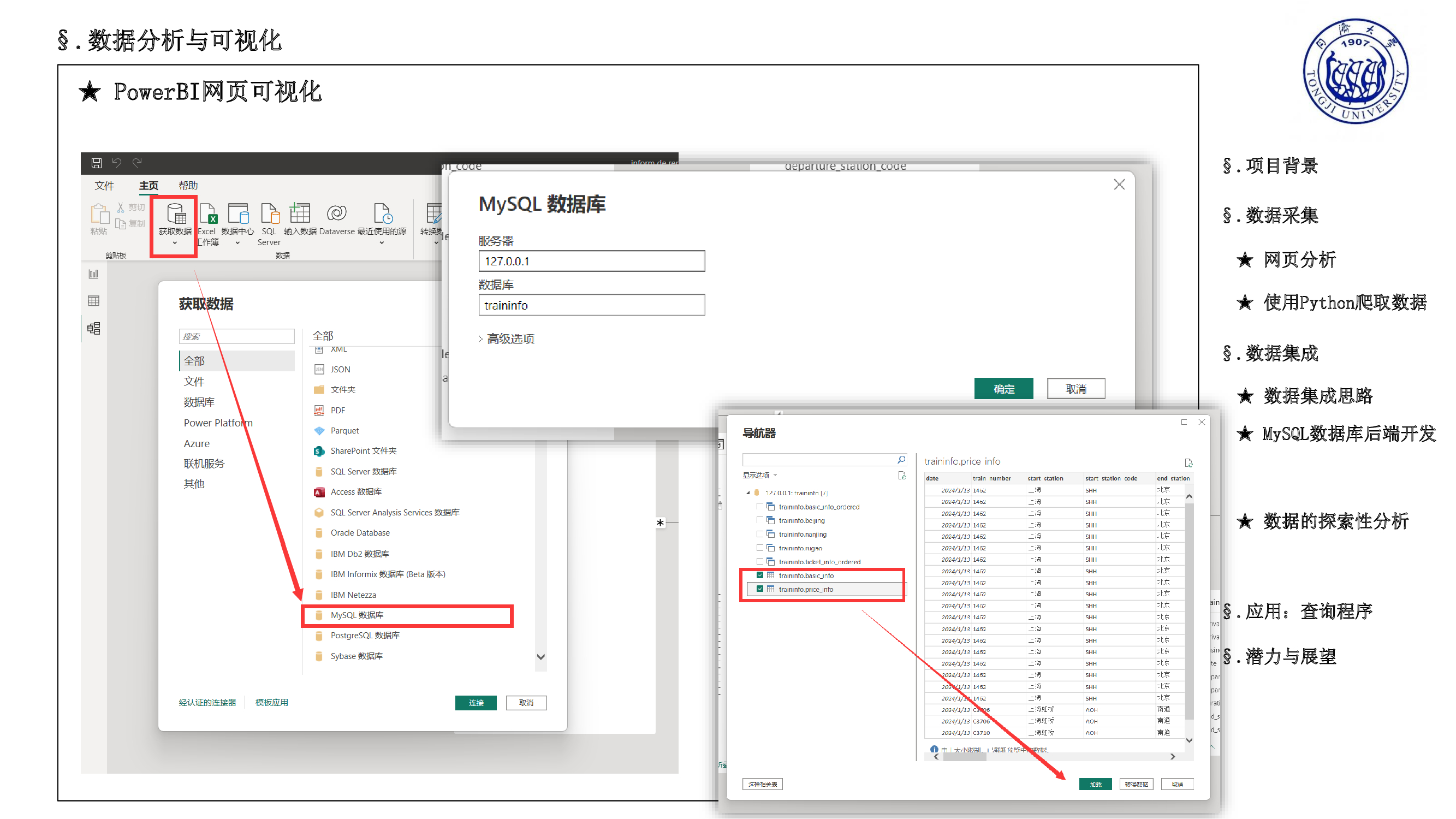Check the traininfo.beijing table checkbox
Image resolution: width=1456 pixels, height=819 pixels.
pyautogui.click(x=760, y=520)
